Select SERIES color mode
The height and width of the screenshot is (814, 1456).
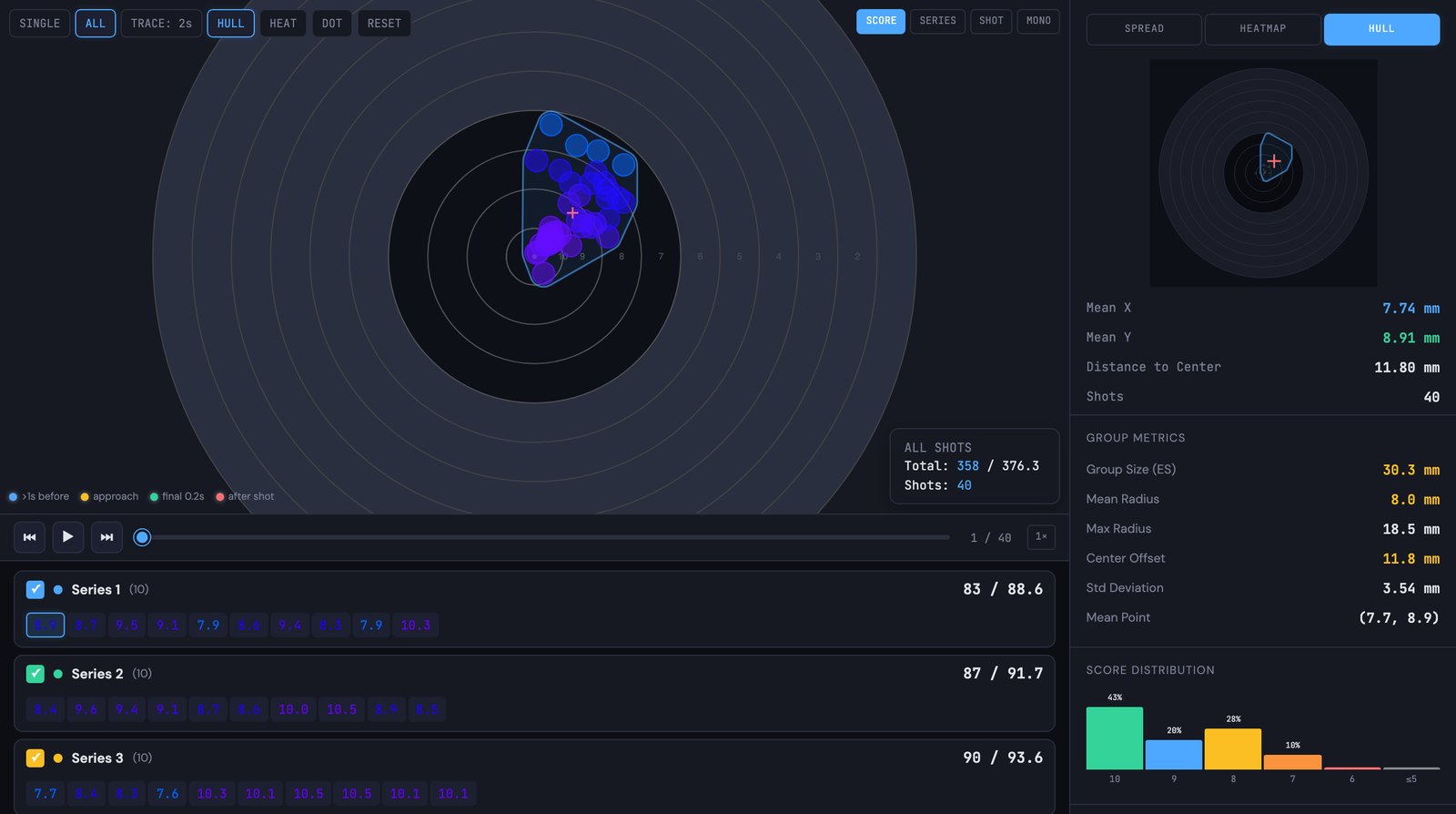pos(938,21)
